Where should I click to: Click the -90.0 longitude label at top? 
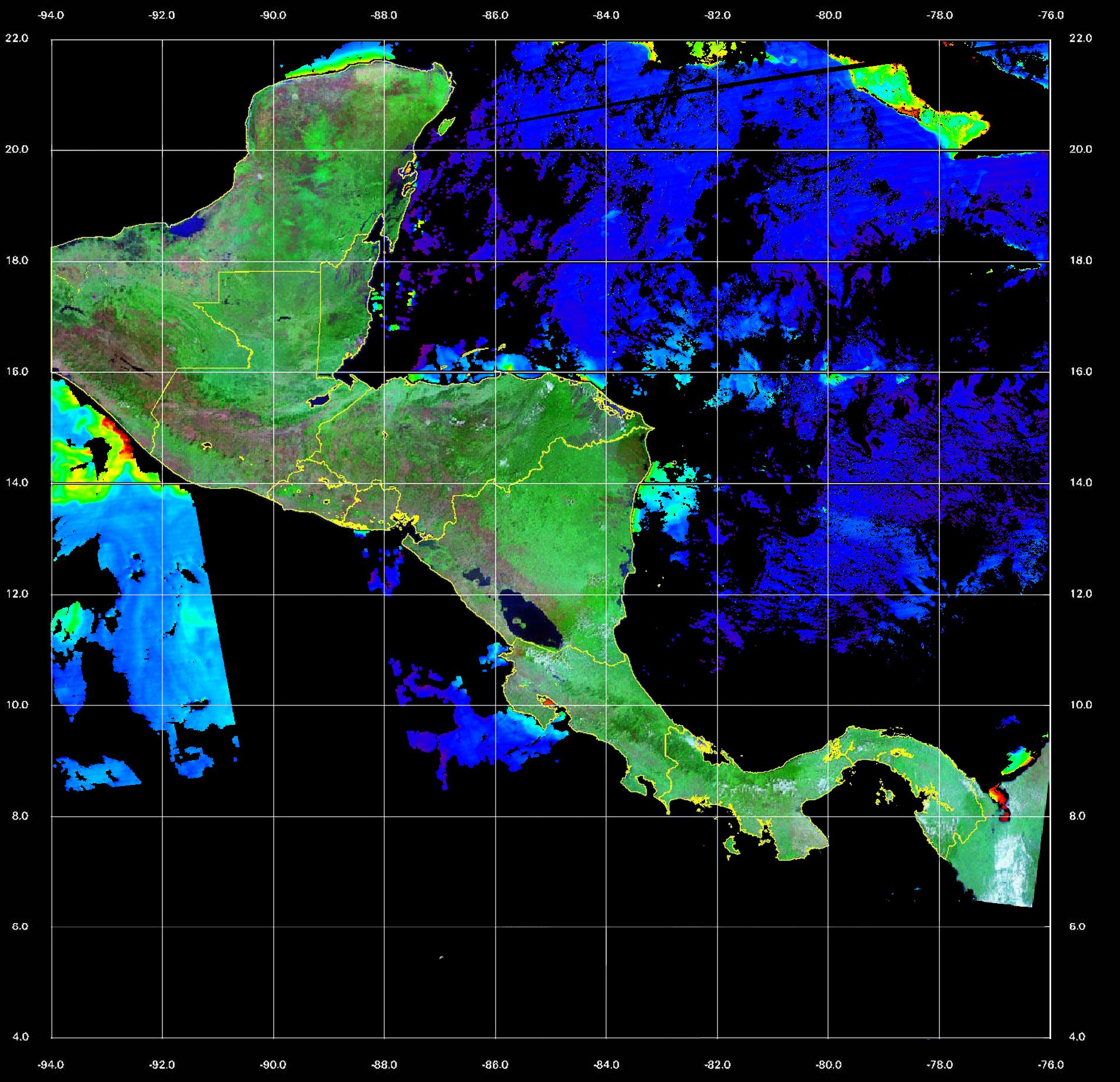coord(273,16)
